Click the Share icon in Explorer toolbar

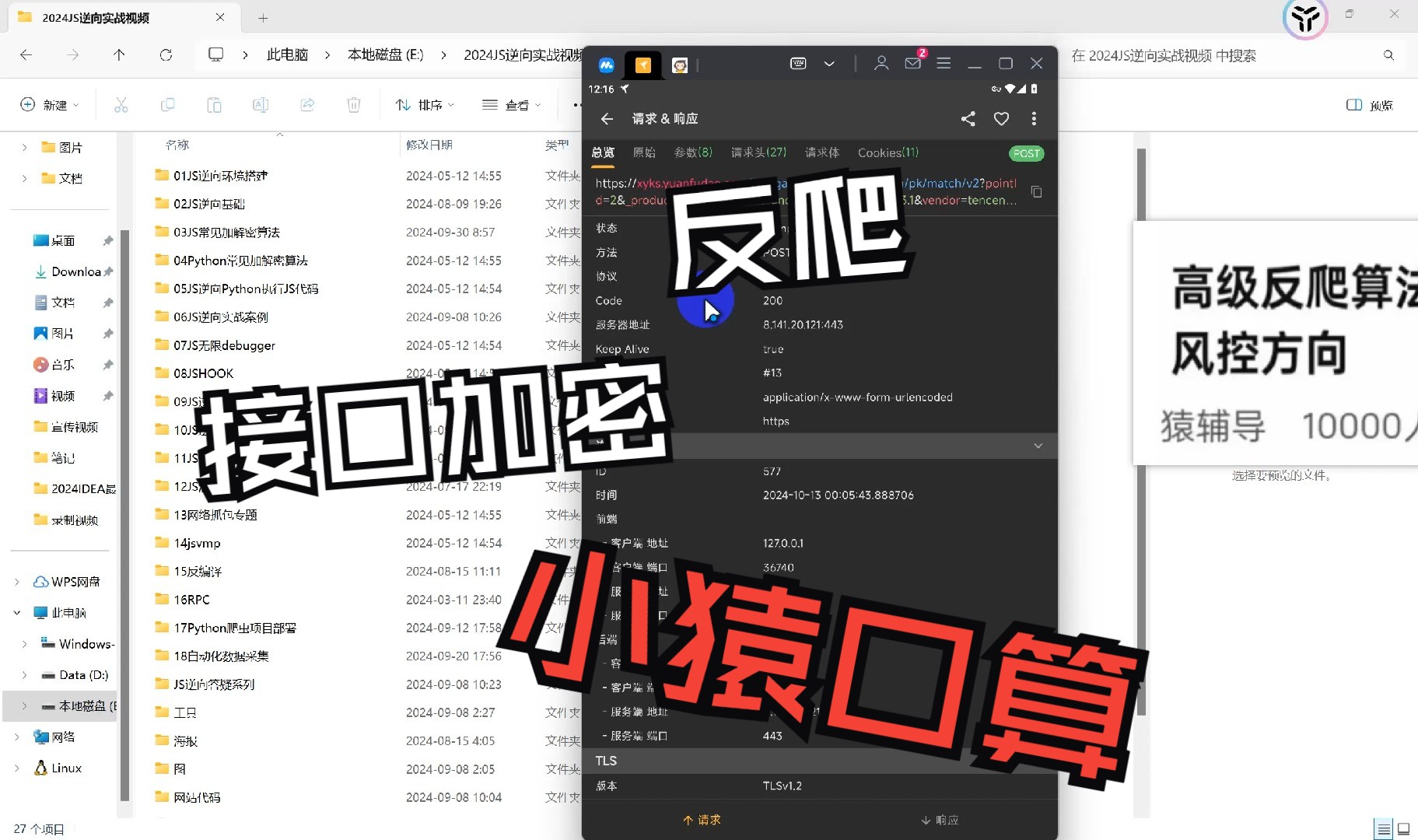point(307,105)
